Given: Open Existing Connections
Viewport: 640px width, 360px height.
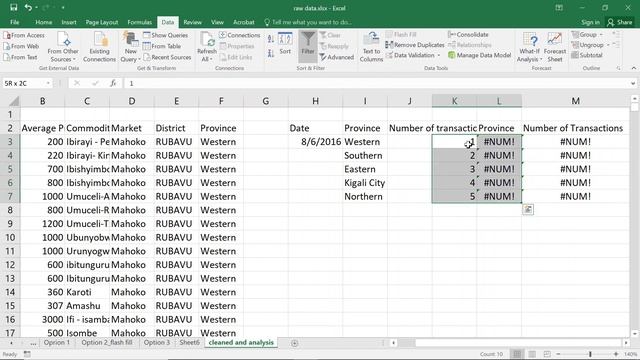Looking at the screenshot, I should [x=99, y=47].
